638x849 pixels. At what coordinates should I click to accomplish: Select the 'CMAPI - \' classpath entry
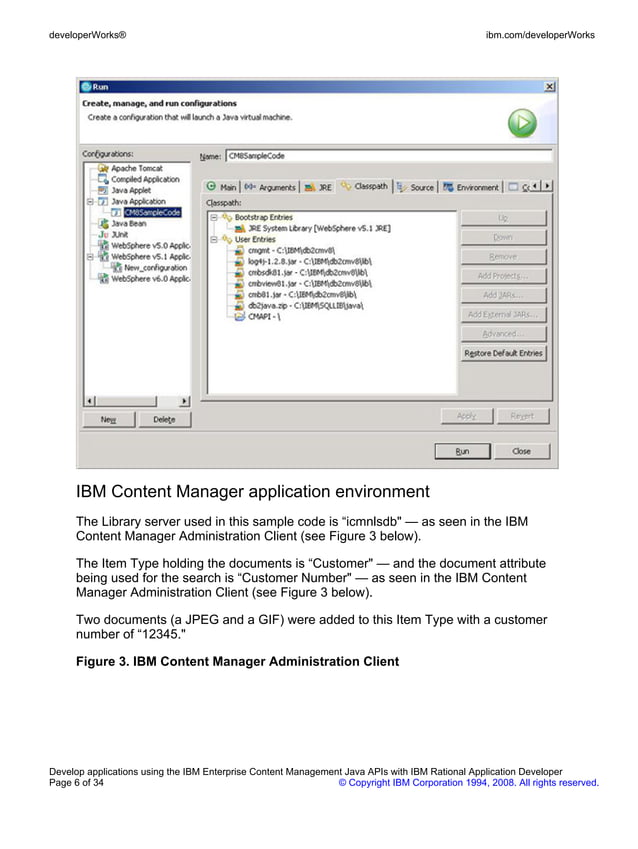tap(264, 317)
